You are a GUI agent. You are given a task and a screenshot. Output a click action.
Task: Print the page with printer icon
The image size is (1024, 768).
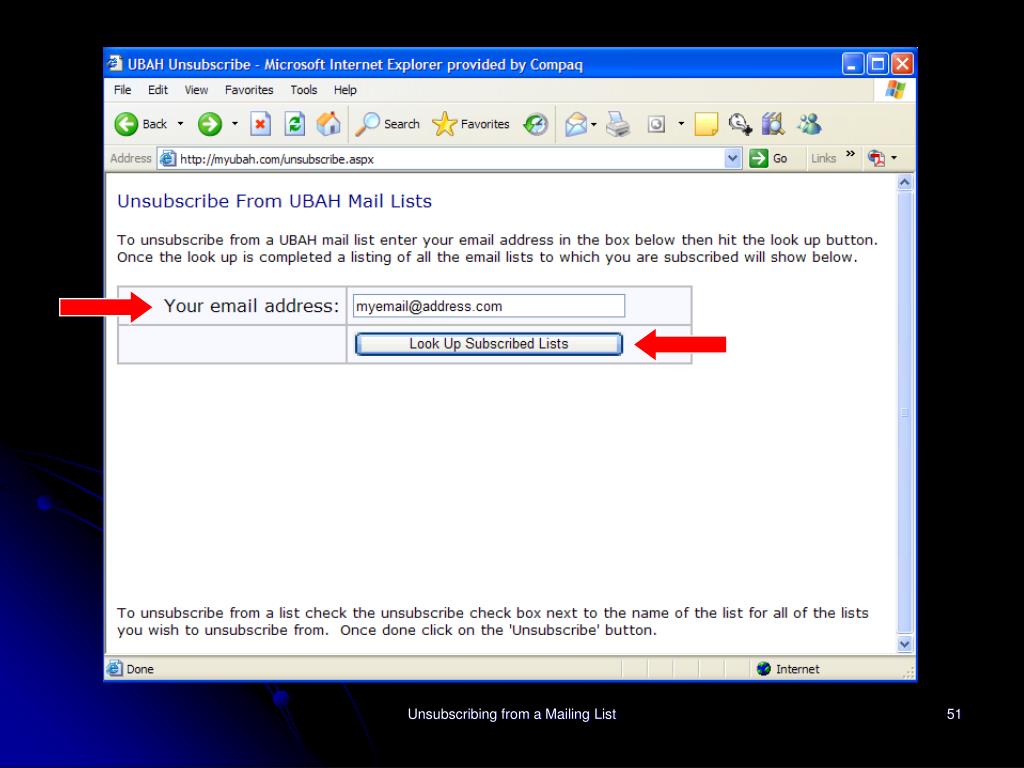tap(618, 124)
